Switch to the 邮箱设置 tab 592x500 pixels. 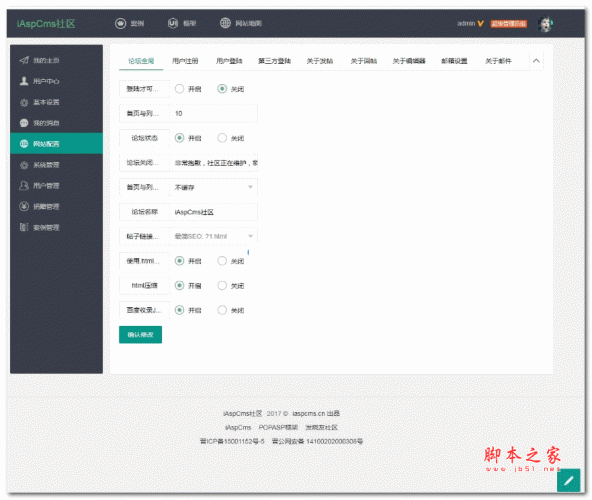coord(454,61)
